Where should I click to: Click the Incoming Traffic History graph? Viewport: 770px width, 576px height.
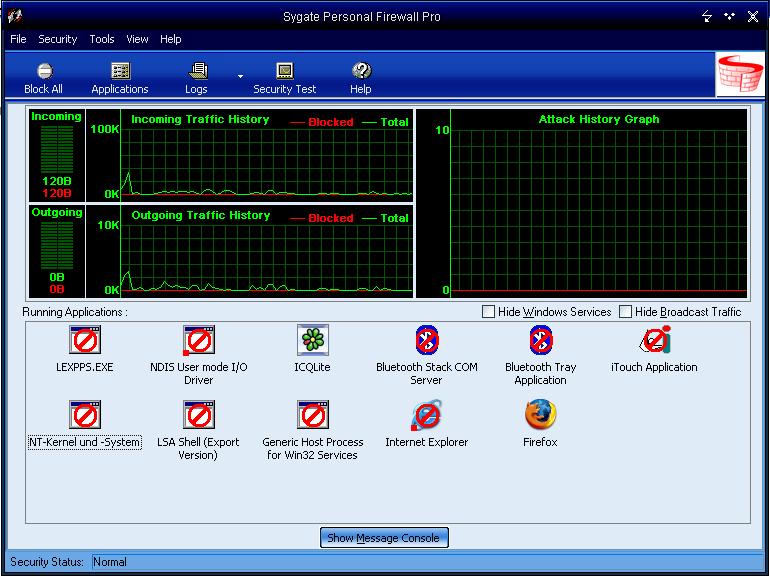249,155
